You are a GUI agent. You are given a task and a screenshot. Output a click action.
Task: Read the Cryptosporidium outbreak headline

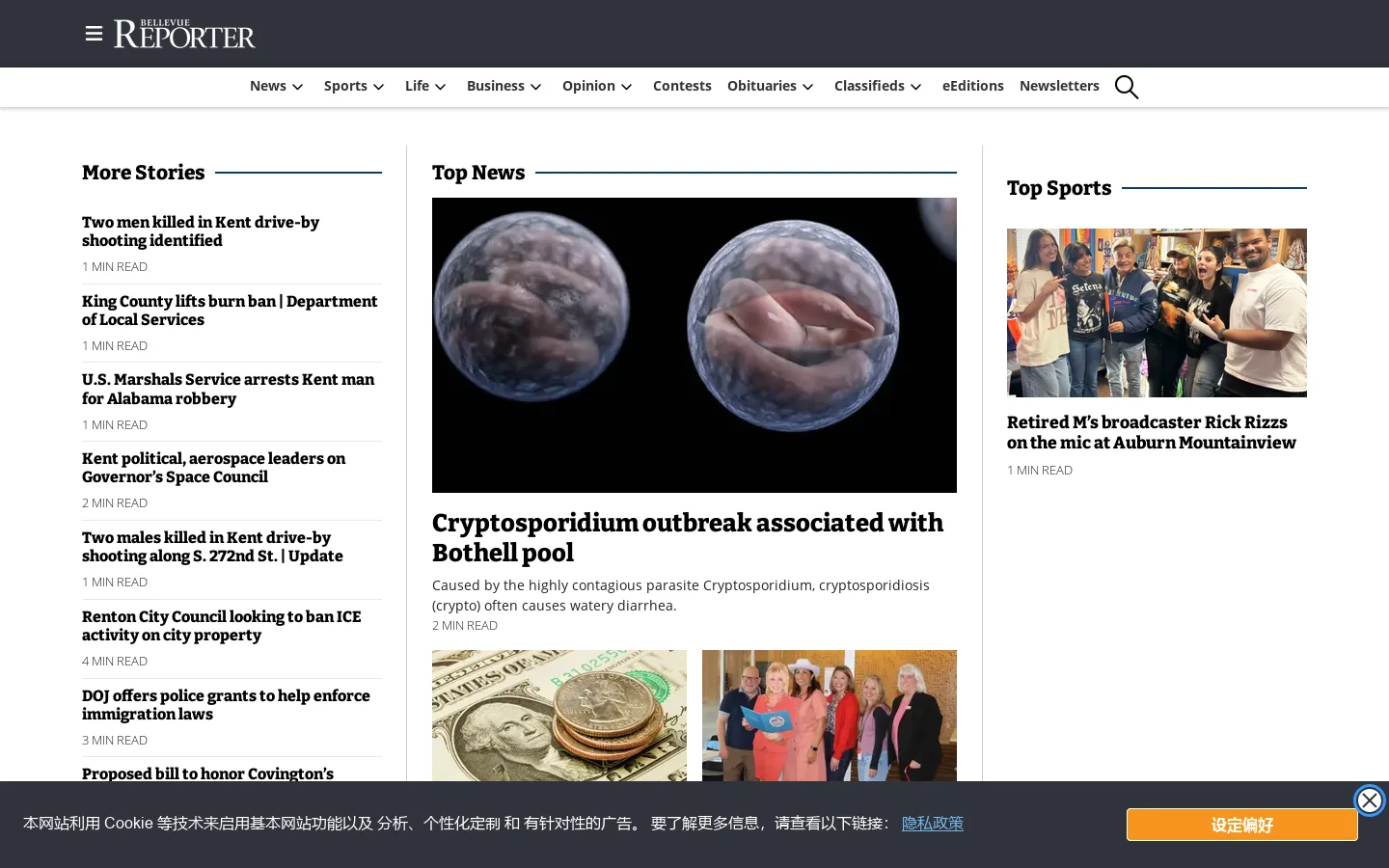pyautogui.click(x=688, y=538)
